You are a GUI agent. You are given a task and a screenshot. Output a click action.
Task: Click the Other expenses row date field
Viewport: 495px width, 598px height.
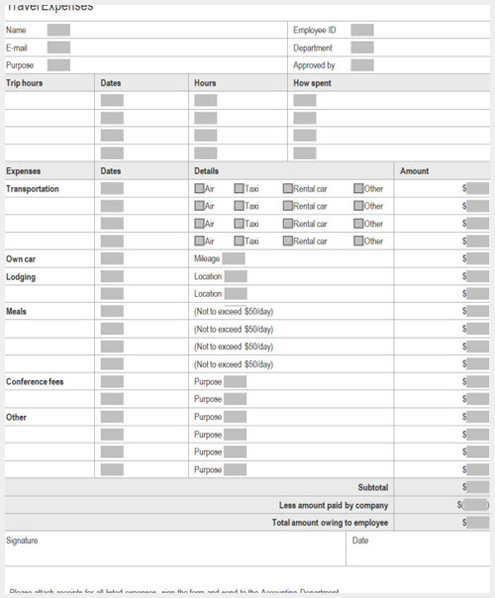click(112, 417)
